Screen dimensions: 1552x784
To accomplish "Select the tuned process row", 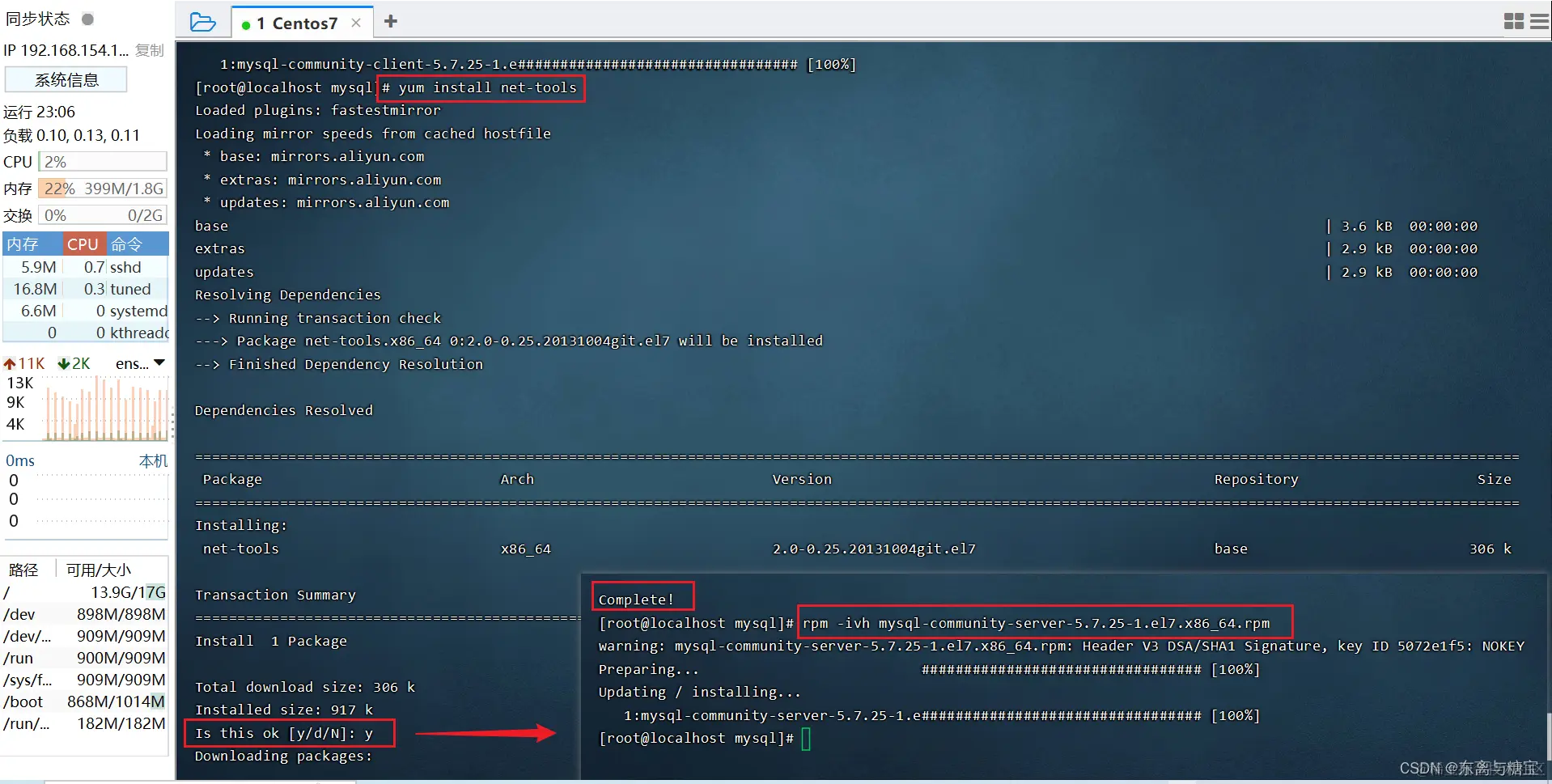I will (x=86, y=289).
